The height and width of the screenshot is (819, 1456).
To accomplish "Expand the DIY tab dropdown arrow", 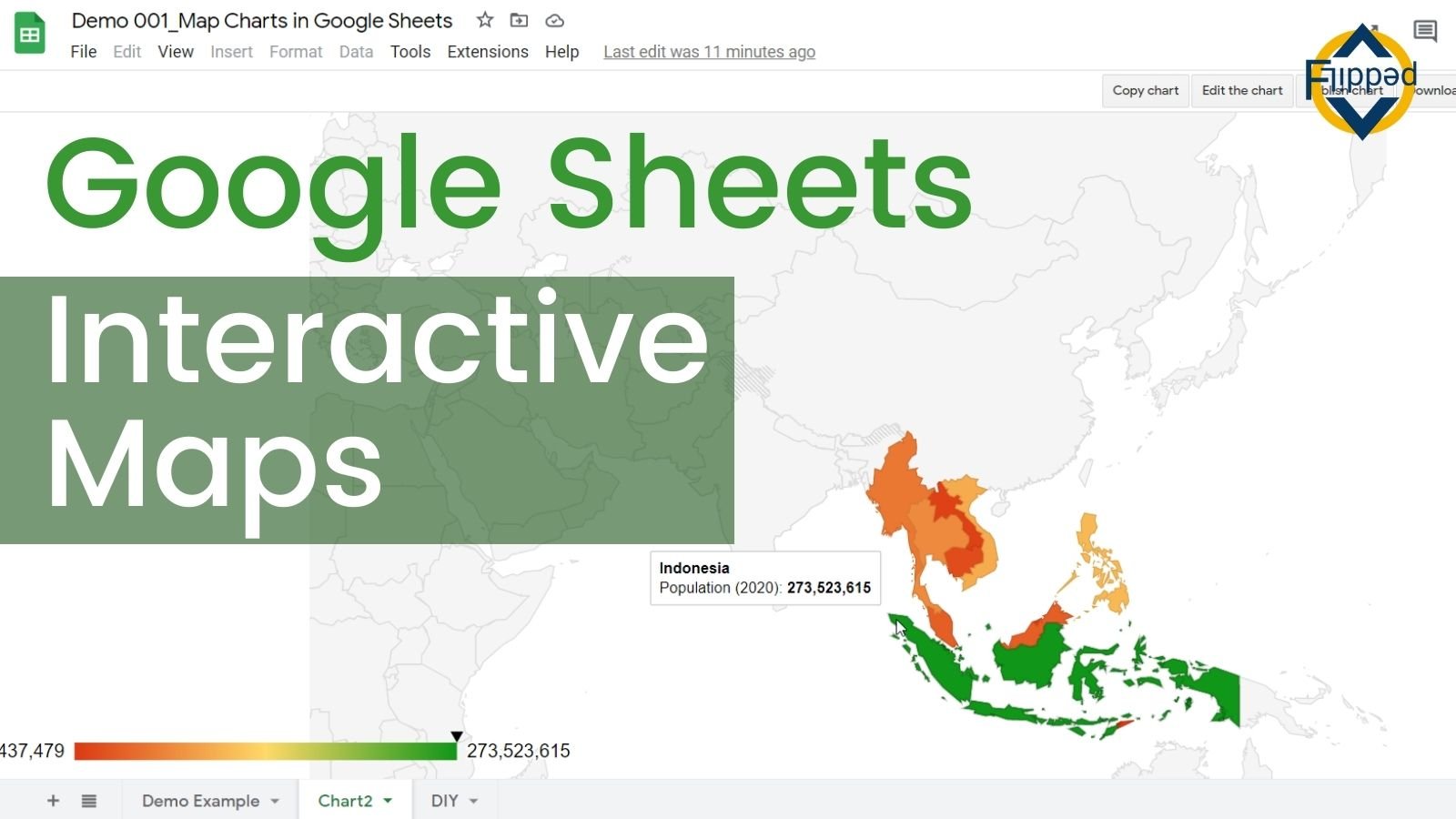I will point(473,802).
